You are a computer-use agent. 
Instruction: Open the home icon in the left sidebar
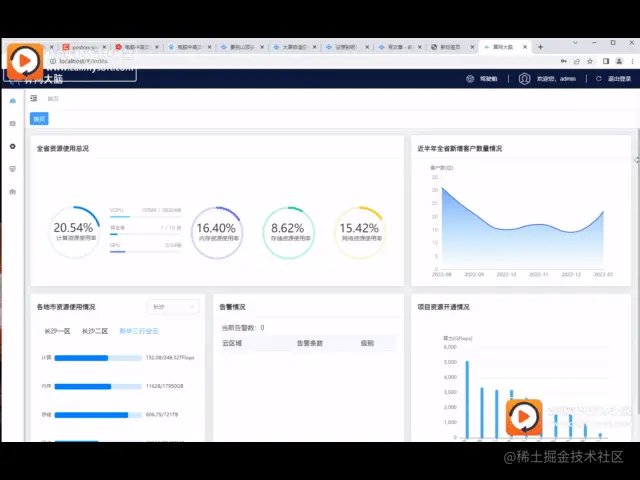click(13, 100)
